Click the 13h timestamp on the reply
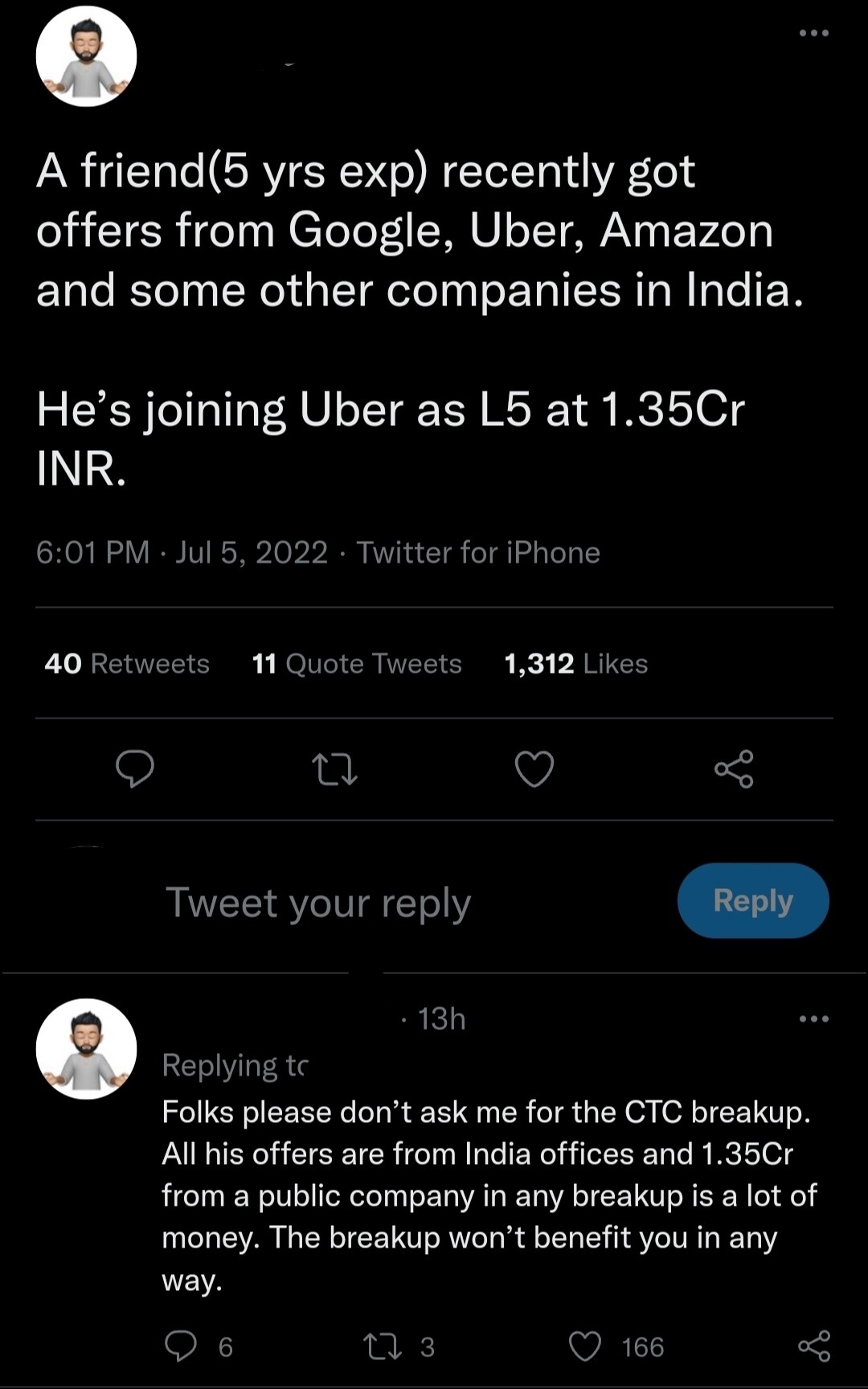This screenshot has height=1389, width=868. [441, 1019]
